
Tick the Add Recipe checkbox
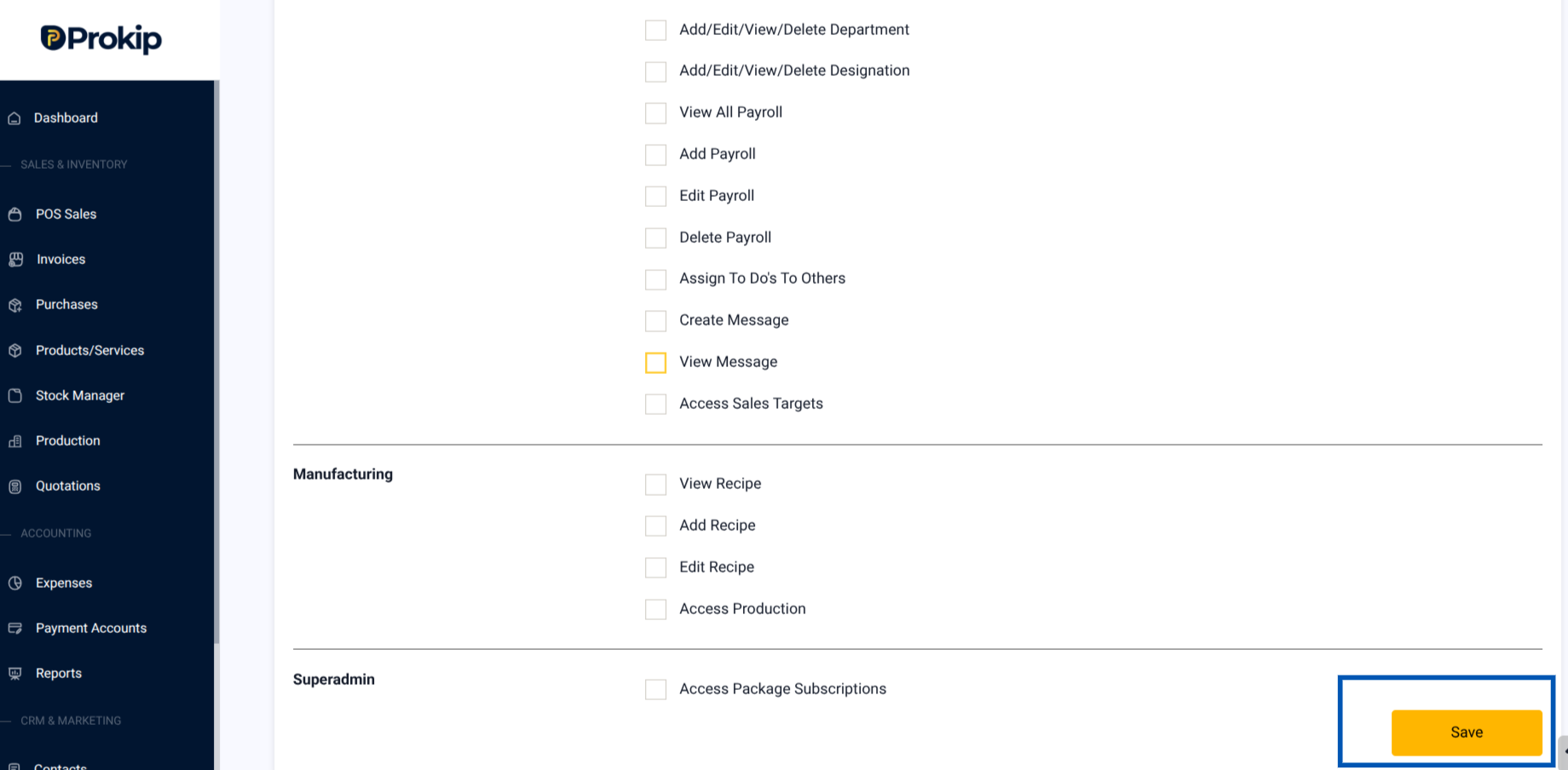(x=655, y=526)
